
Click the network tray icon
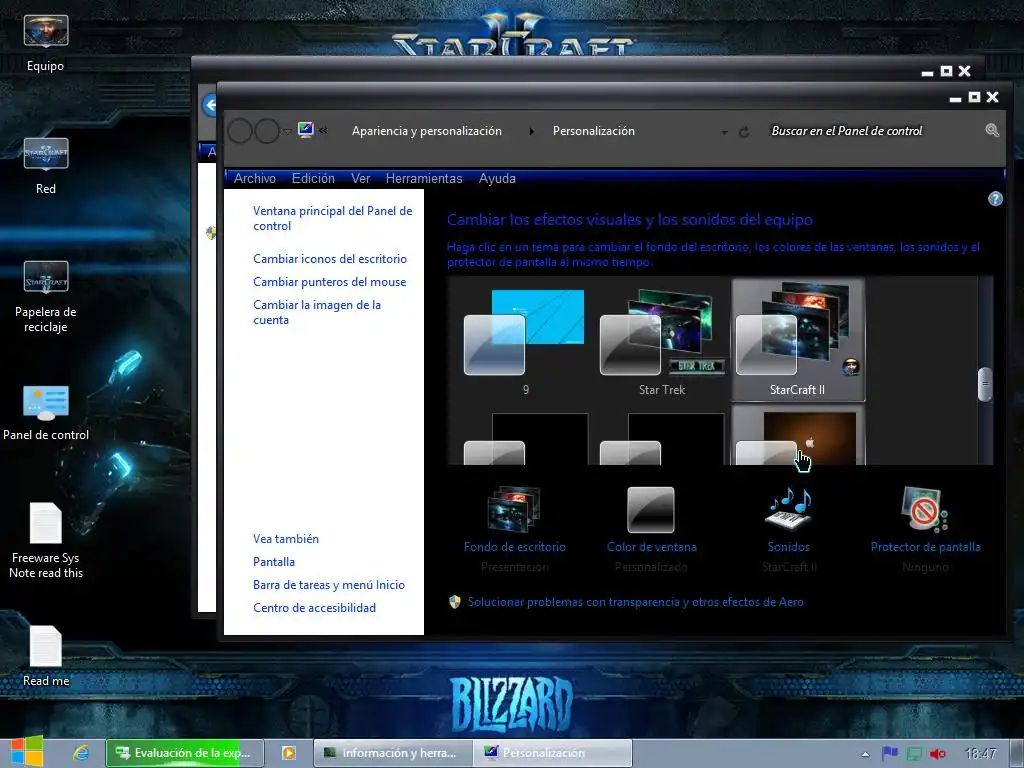click(x=914, y=754)
